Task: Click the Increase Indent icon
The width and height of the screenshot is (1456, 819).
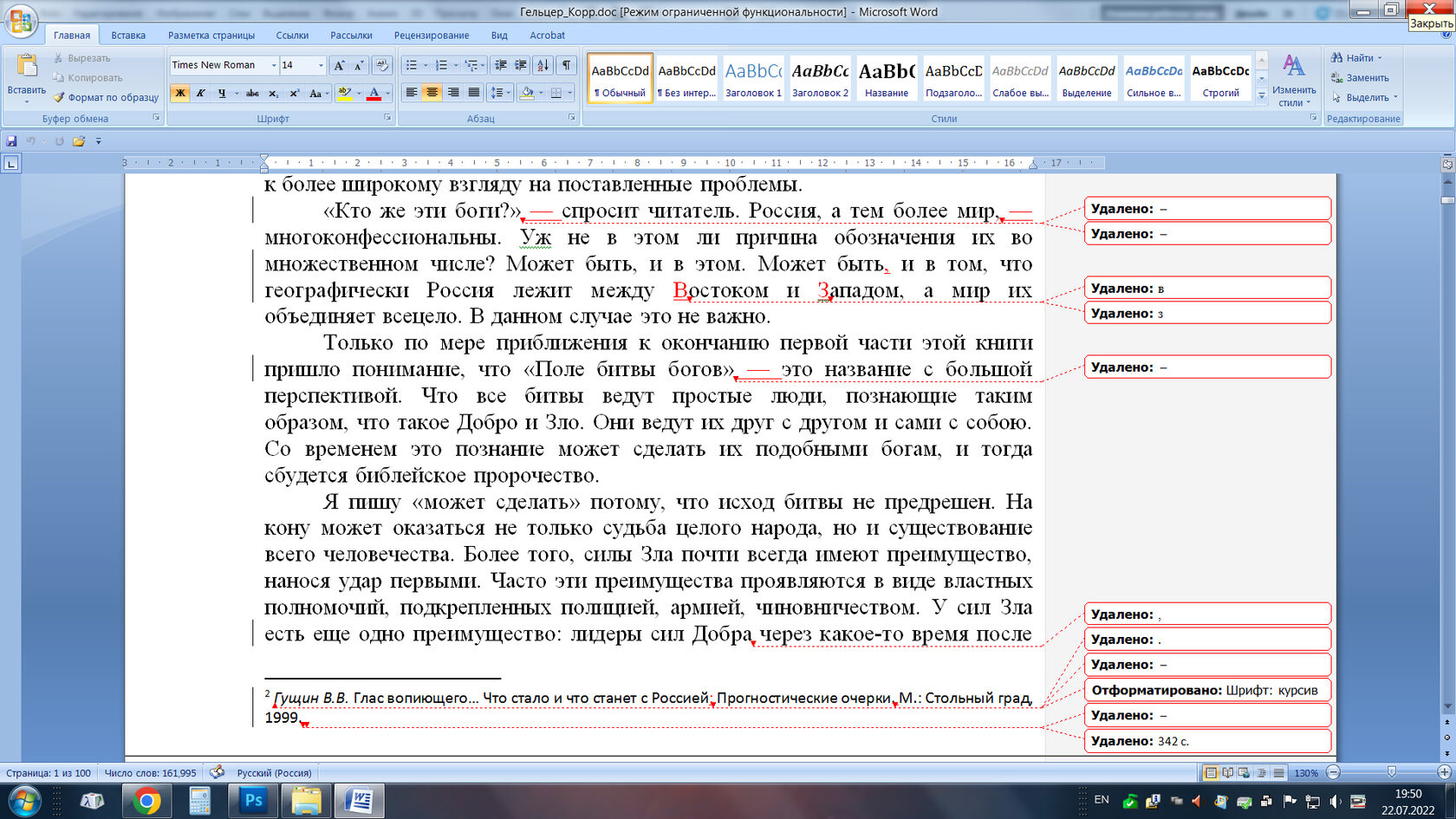Action: coord(521,65)
